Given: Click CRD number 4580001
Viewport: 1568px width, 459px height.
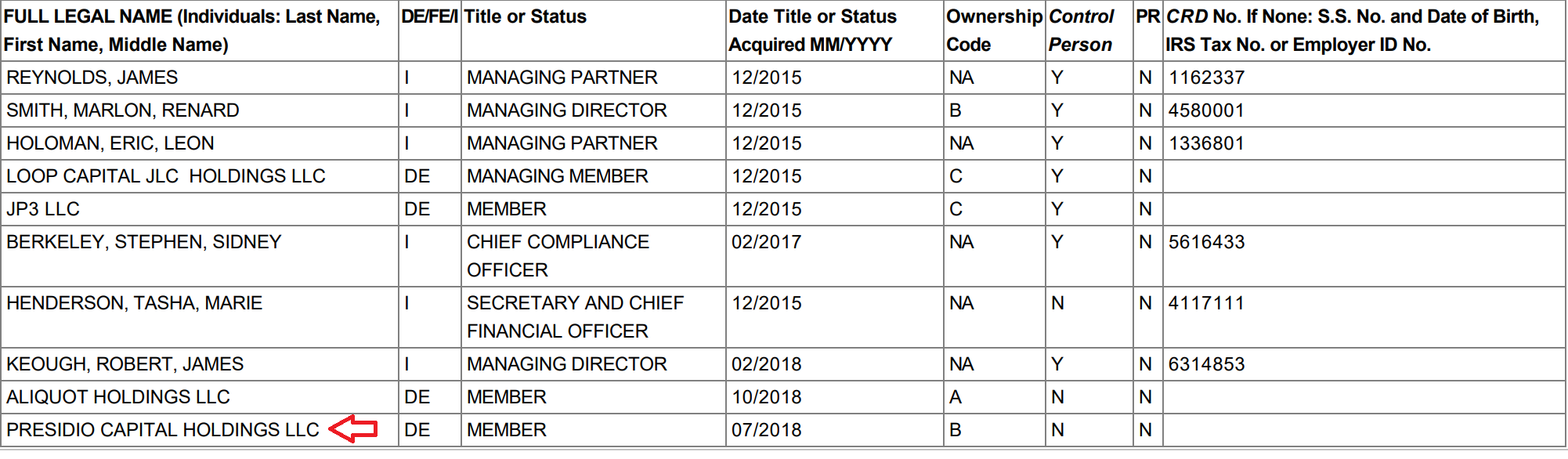Looking at the screenshot, I should pos(1206,110).
